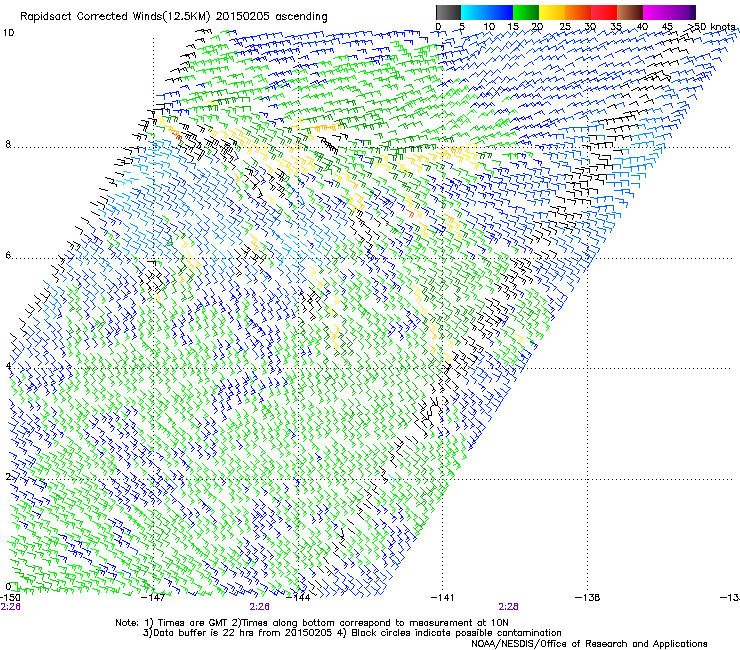
Task: Pick the yellow 20-25 knots legend swatch
Action: 552,12
